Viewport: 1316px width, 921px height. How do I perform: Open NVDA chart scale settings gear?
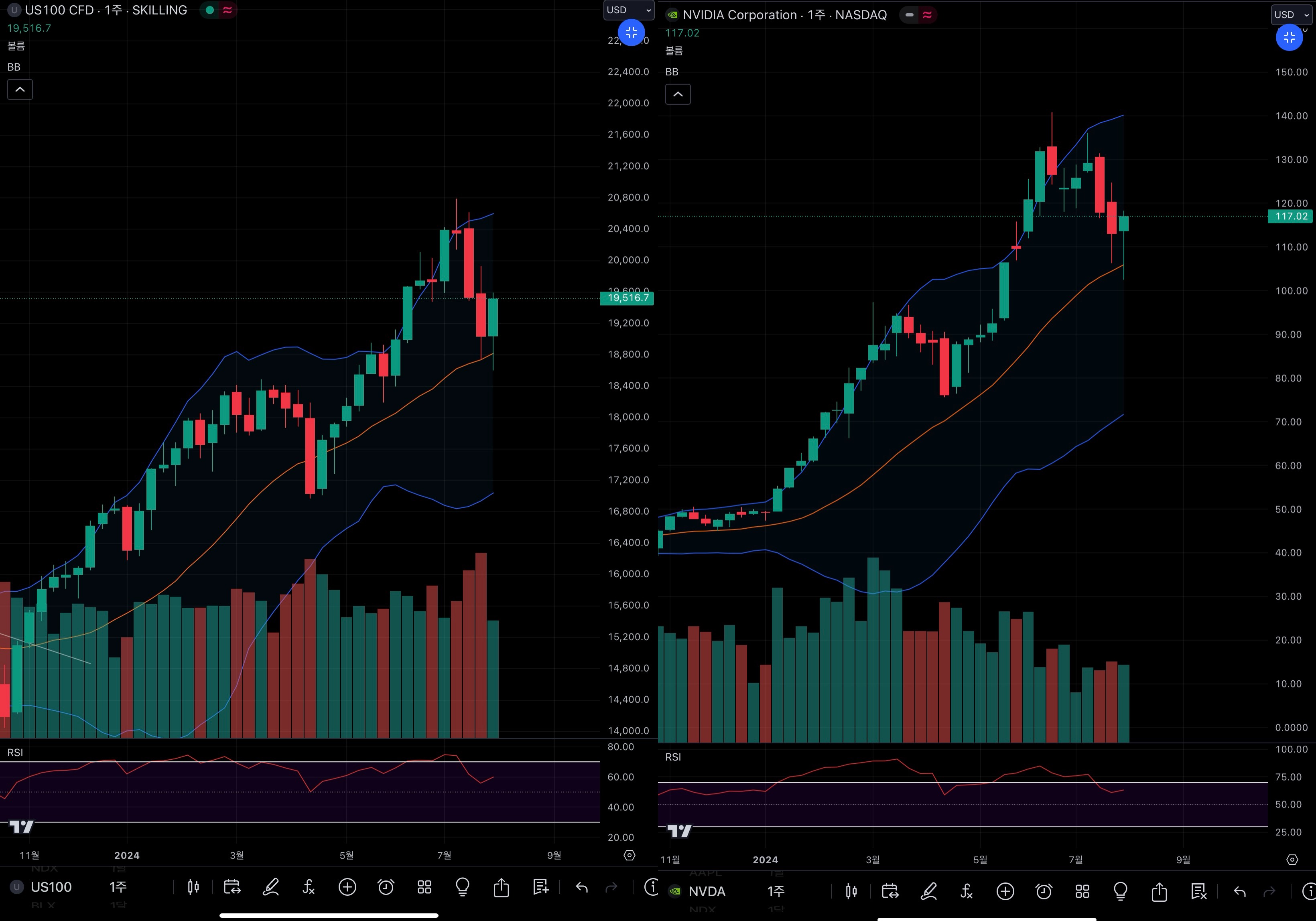[x=1292, y=859]
